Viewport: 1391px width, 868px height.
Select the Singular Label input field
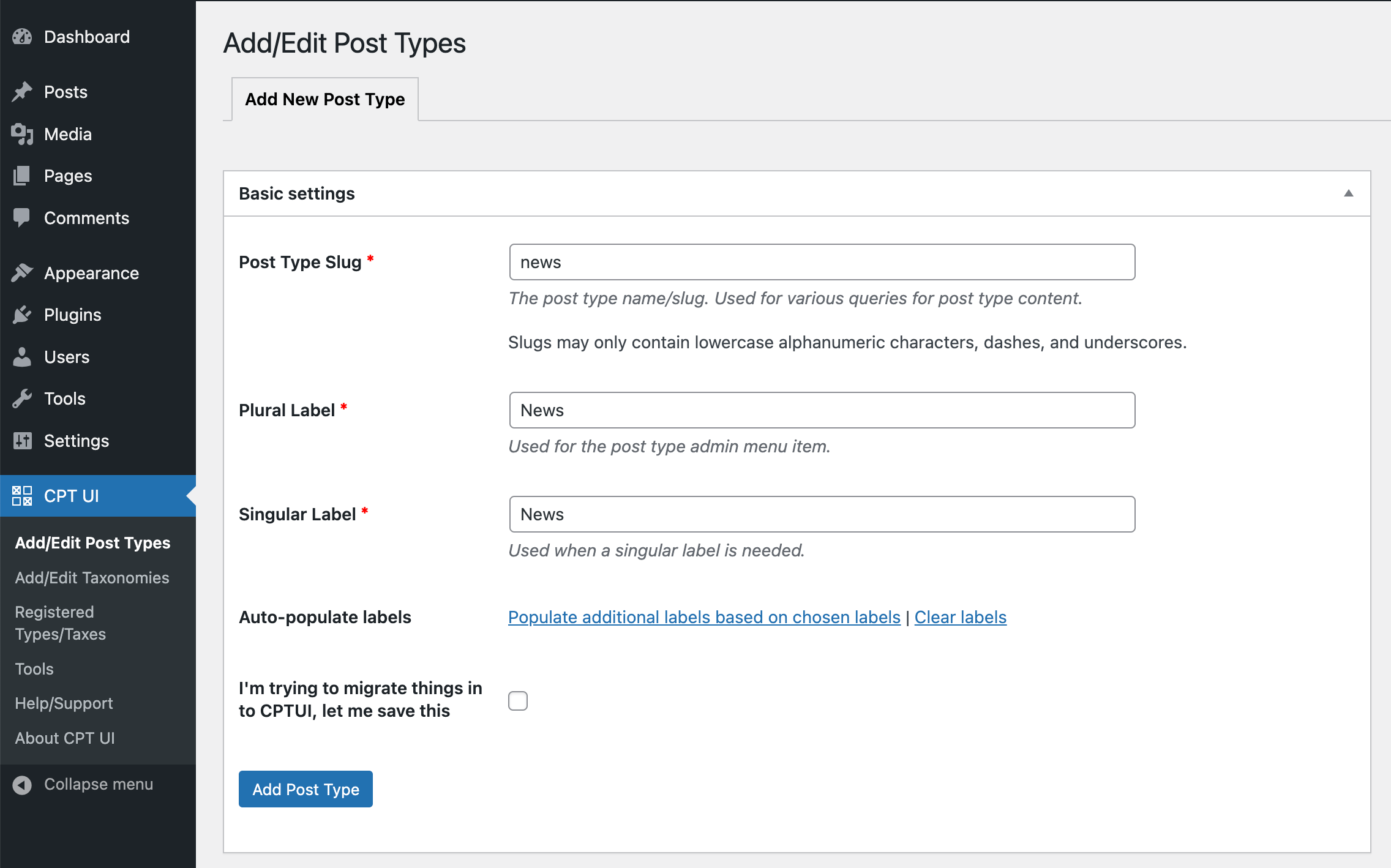[x=822, y=513]
